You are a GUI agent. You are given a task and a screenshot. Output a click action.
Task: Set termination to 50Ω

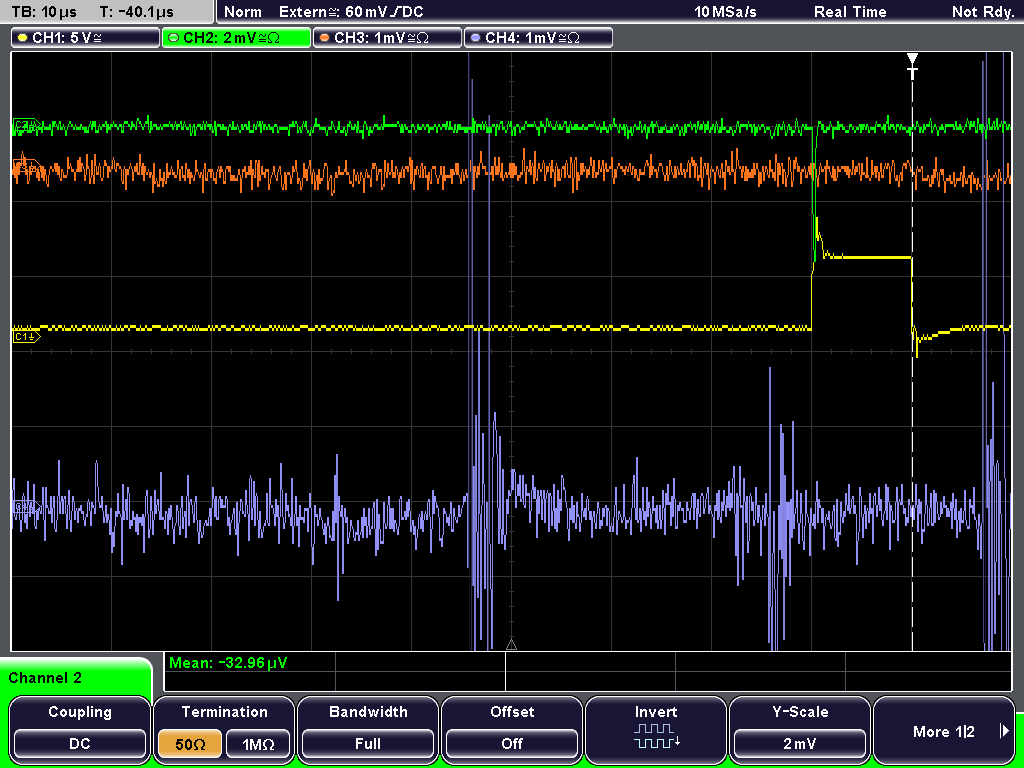click(190, 744)
